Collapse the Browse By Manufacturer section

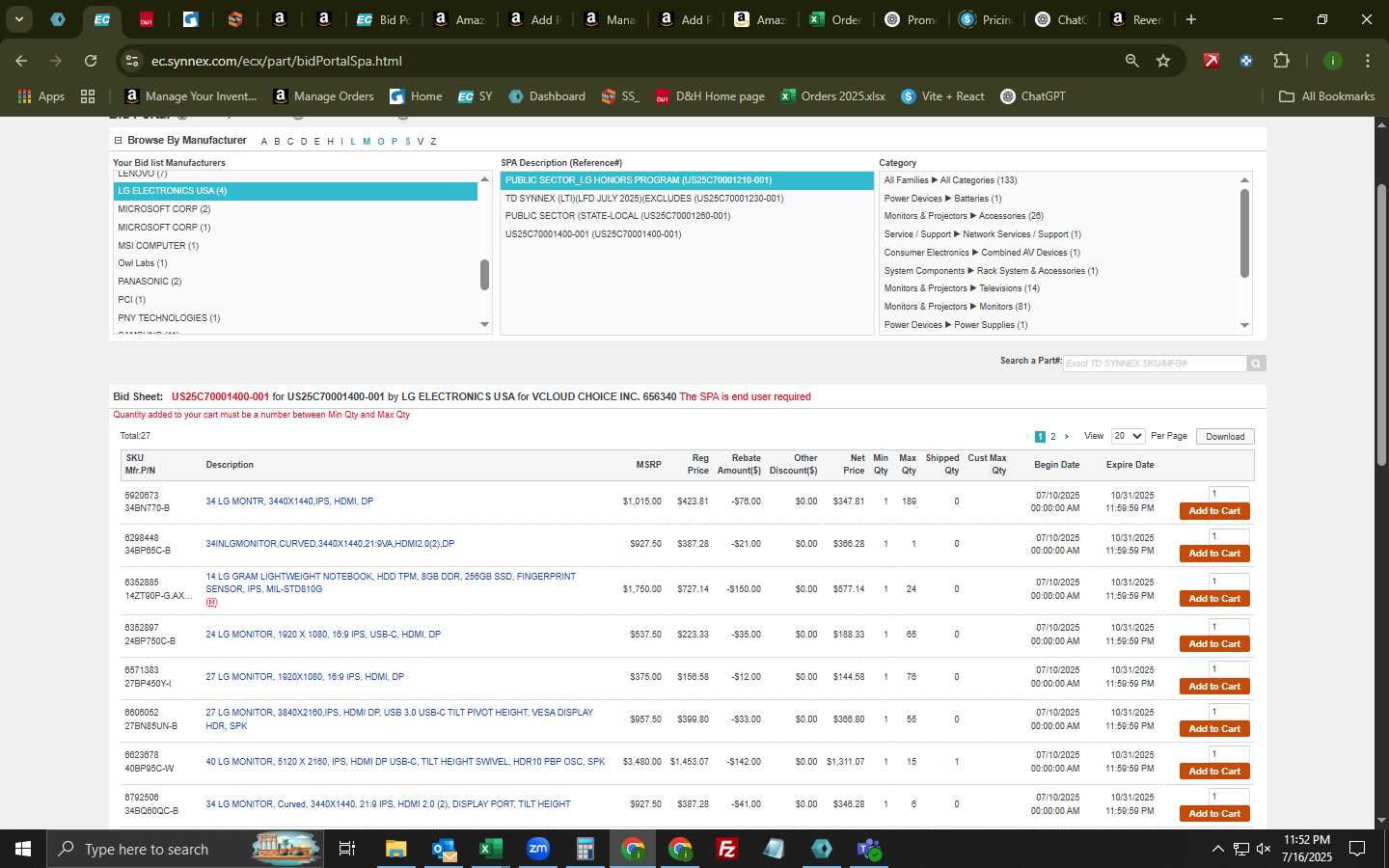coord(118,141)
